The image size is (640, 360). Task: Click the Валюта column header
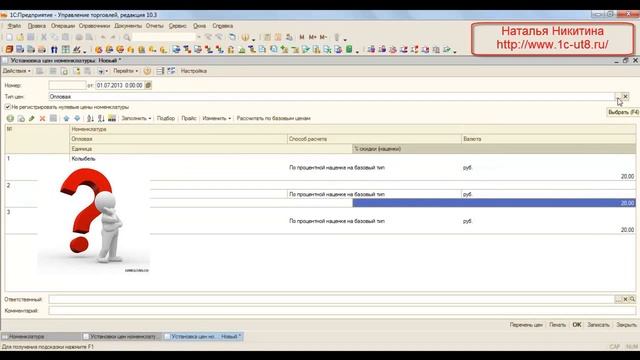click(x=548, y=139)
